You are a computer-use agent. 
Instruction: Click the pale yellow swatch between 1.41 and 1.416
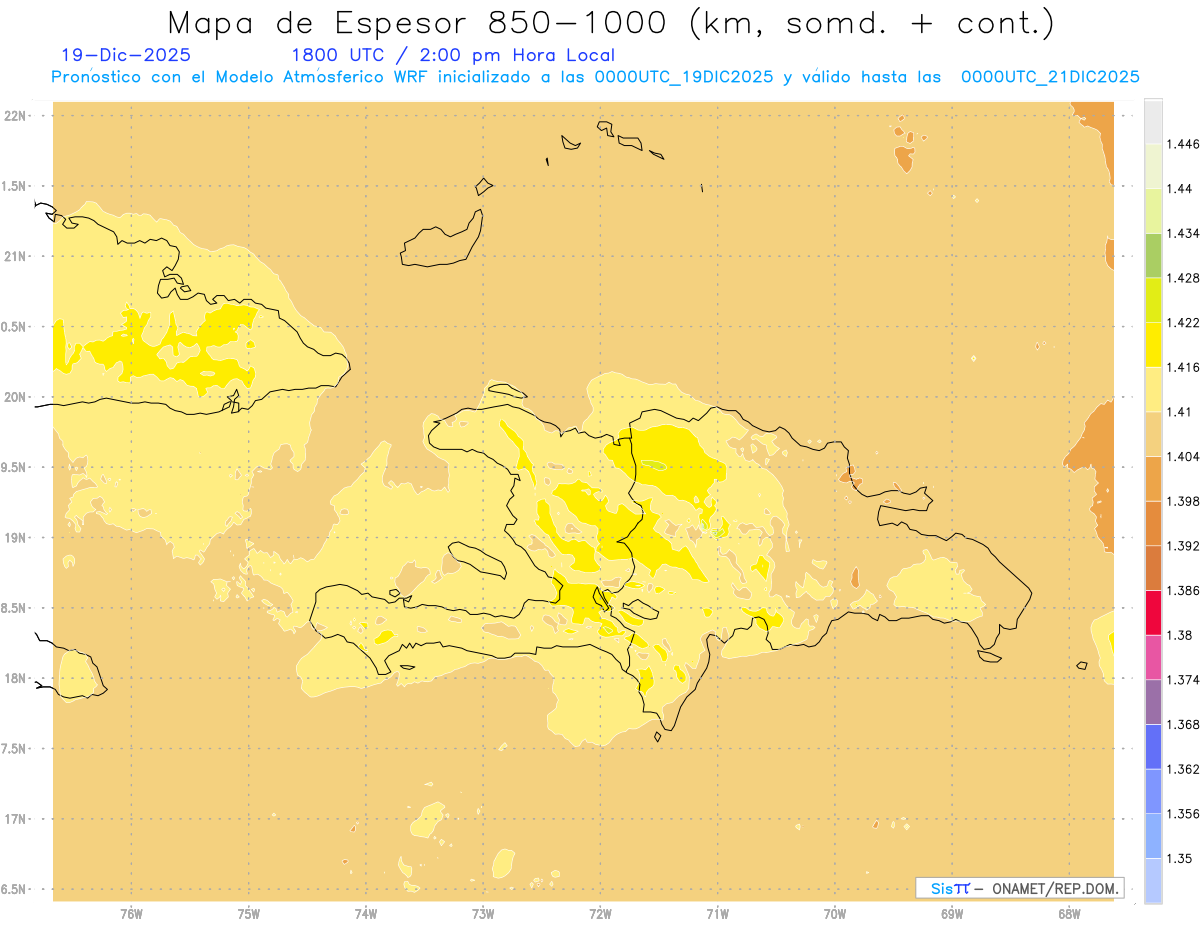(x=1153, y=389)
